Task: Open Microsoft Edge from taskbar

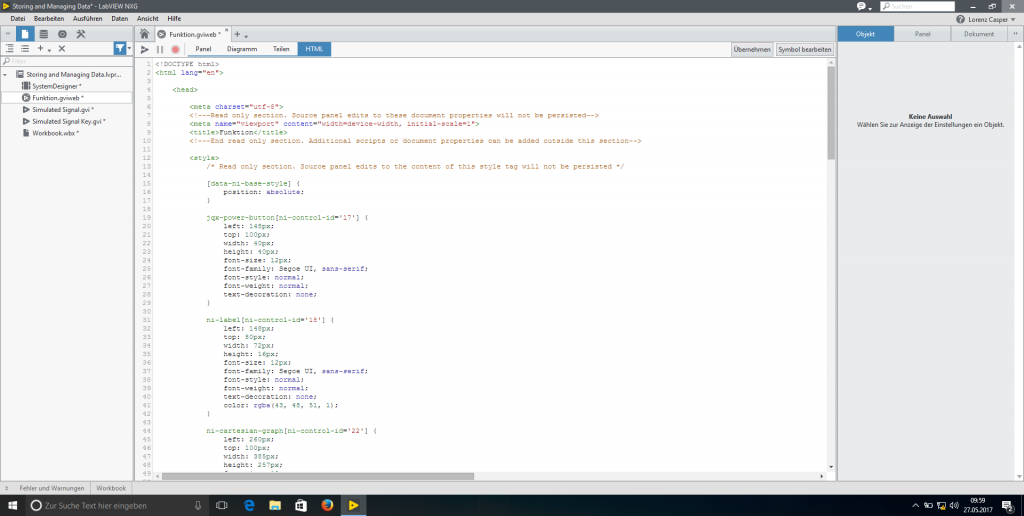Action: point(249,505)
